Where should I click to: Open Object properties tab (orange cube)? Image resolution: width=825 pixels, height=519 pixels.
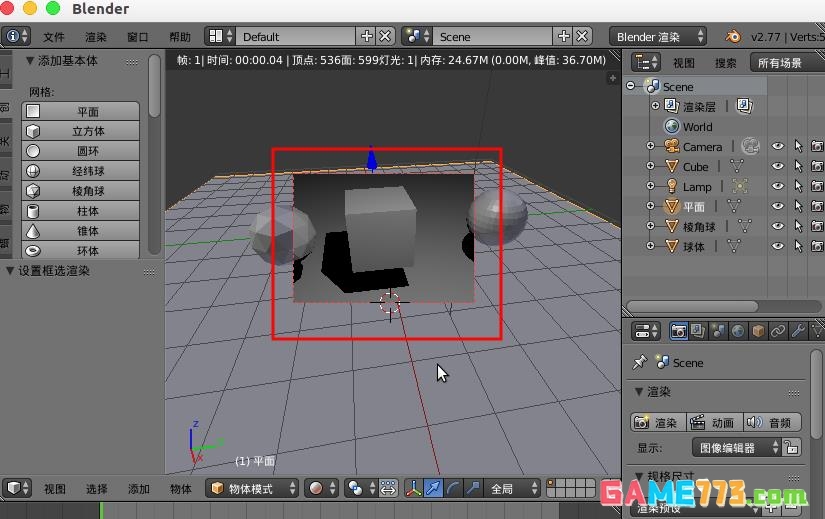coord(758,331)
